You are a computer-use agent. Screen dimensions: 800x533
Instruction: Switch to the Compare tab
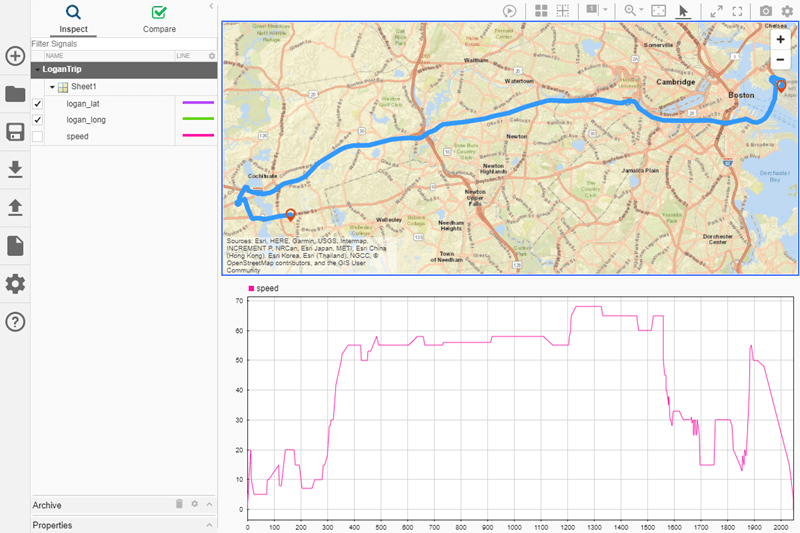tap(159, 19)
